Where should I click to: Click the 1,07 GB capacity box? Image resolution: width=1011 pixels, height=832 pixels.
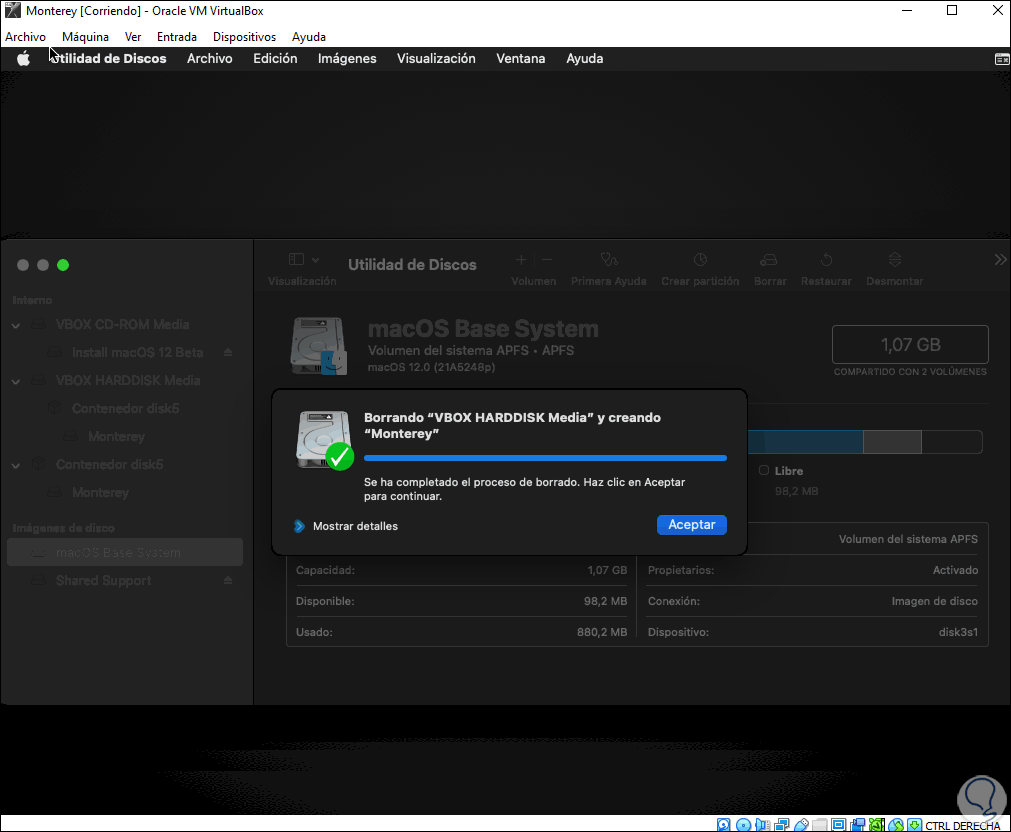click(x=910, y=345)
